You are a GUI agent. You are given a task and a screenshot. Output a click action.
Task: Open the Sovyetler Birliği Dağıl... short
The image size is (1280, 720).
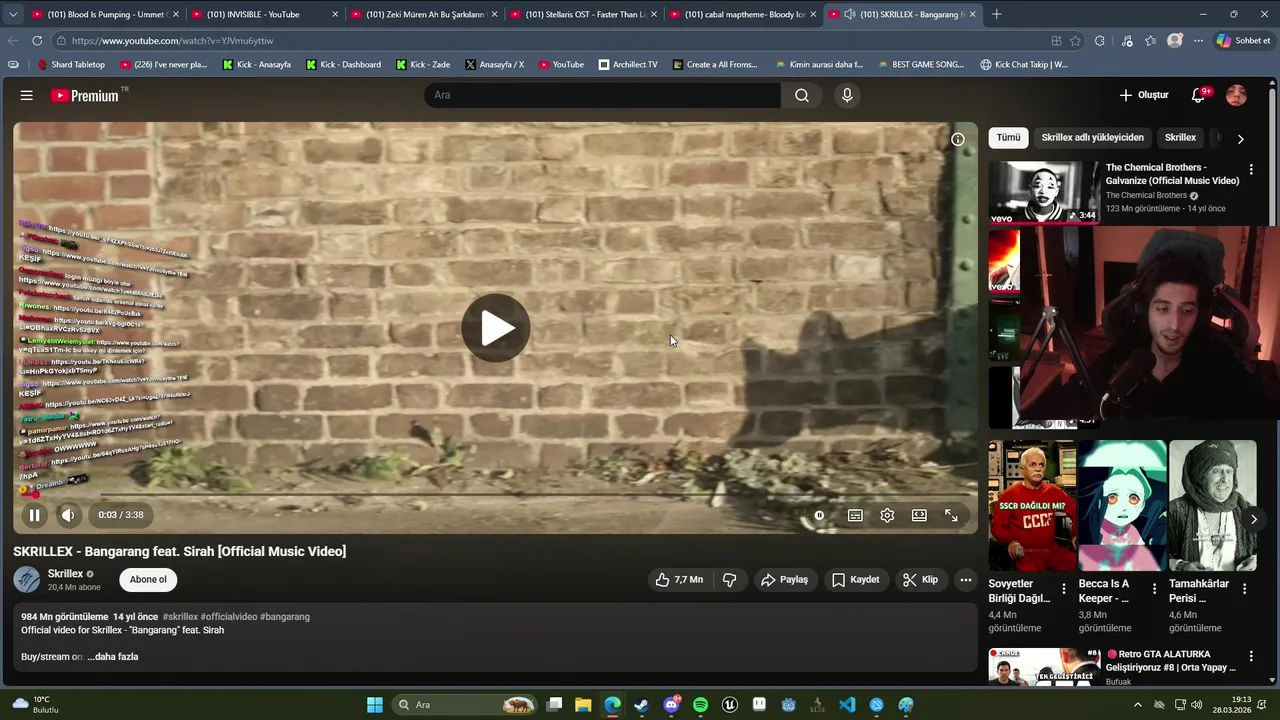click(1032, 505)
